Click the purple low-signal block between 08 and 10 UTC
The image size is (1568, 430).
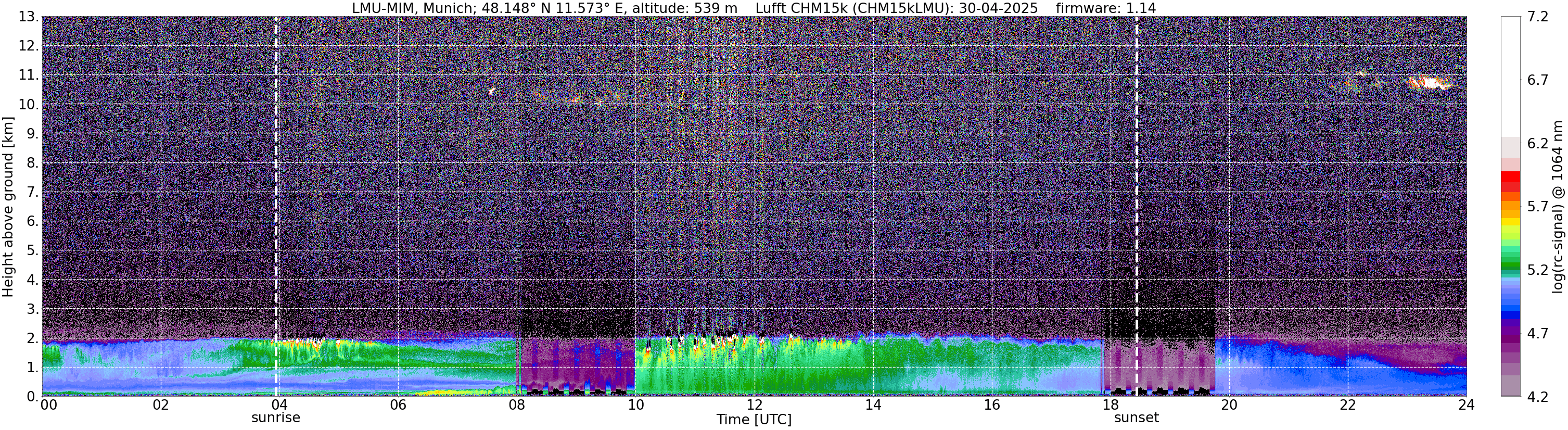point(576,365)
